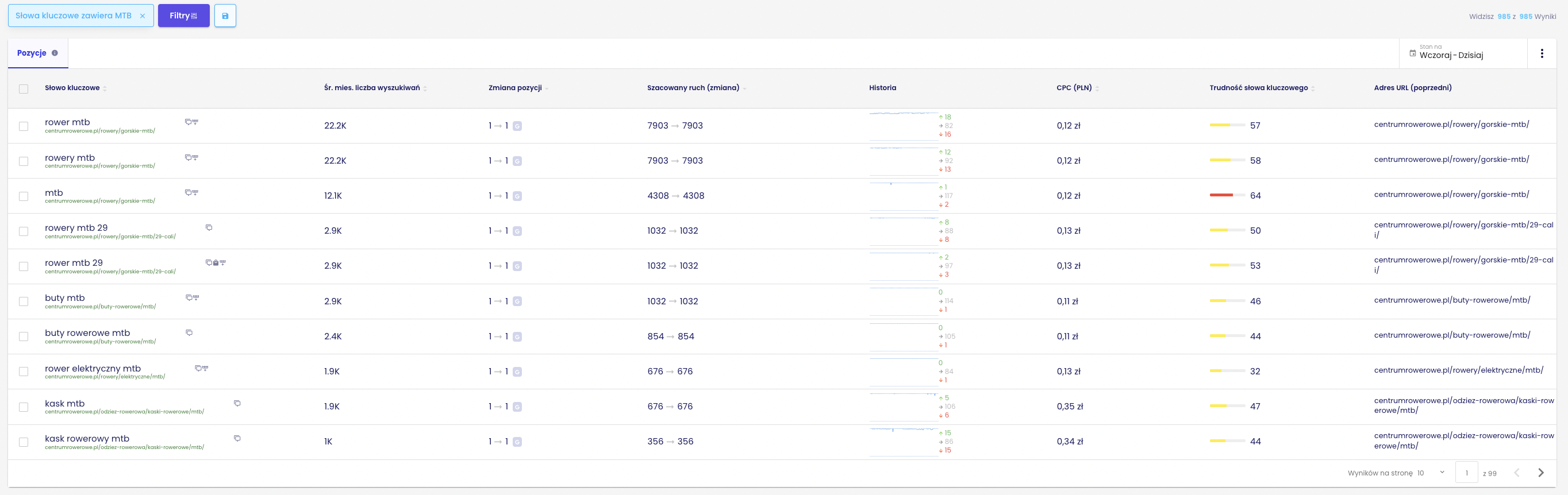Open the three-dot more options menu
This screenshot has height=495, width=1568.
pyautogui.click(x=1542, y=53)
